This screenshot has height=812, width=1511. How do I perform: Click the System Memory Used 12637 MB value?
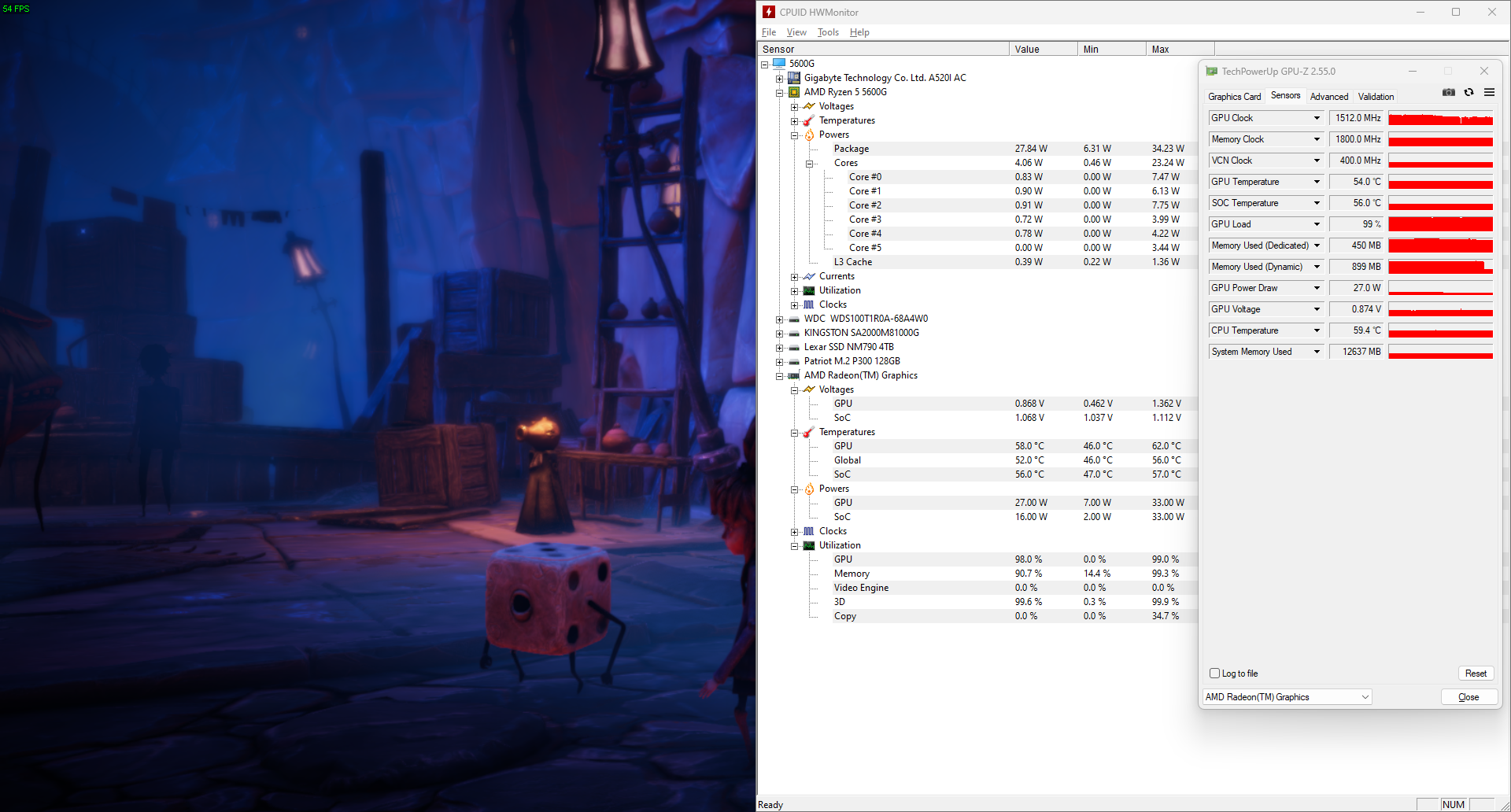(x=1357, y=352)
